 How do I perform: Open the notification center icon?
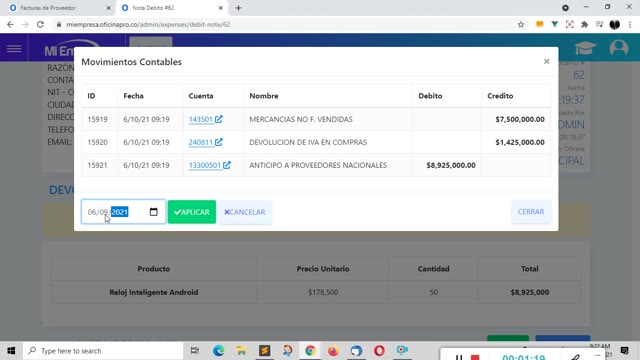click(x=624, y=351)
